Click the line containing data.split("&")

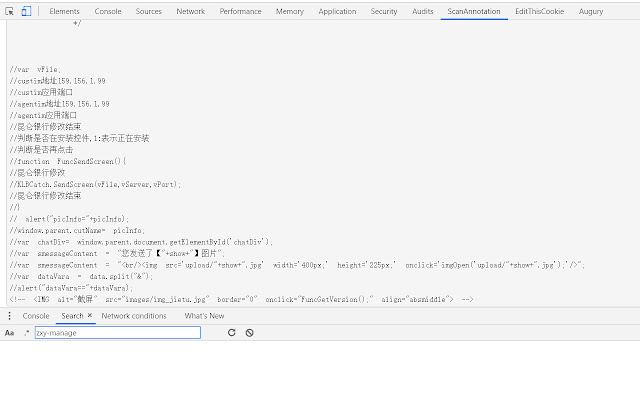pyautogui.click(x=81, y=276)
